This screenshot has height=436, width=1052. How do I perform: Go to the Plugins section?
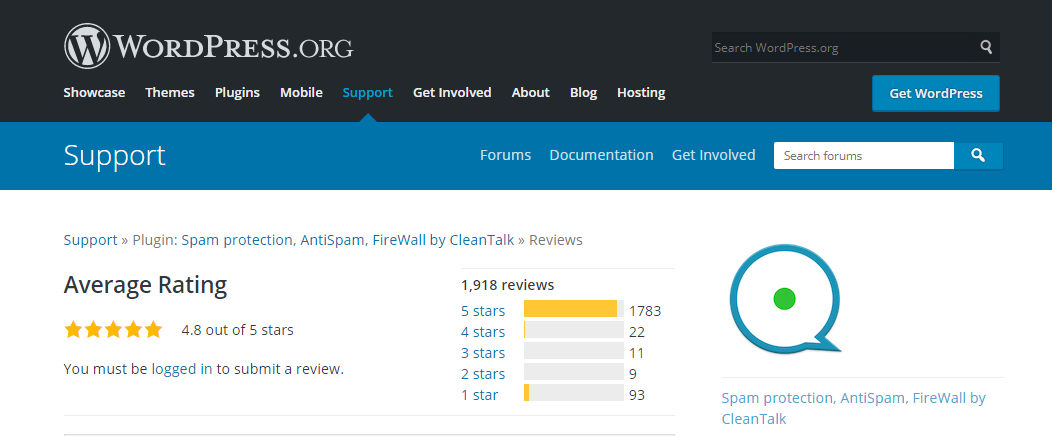[x=238, y=93]
